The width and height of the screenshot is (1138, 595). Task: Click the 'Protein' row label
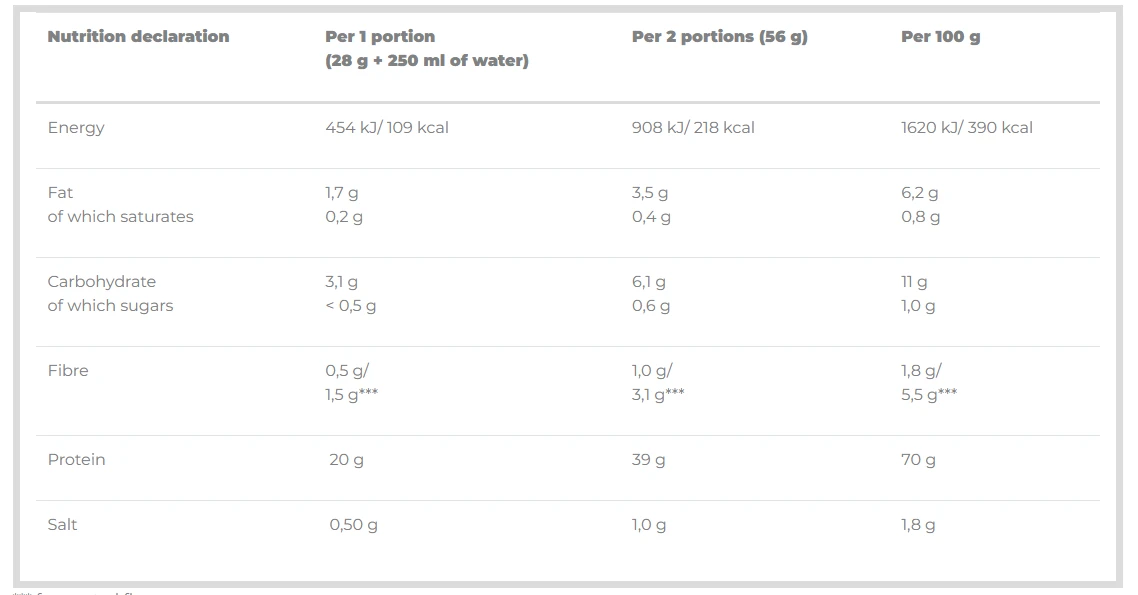click(76, 460)
